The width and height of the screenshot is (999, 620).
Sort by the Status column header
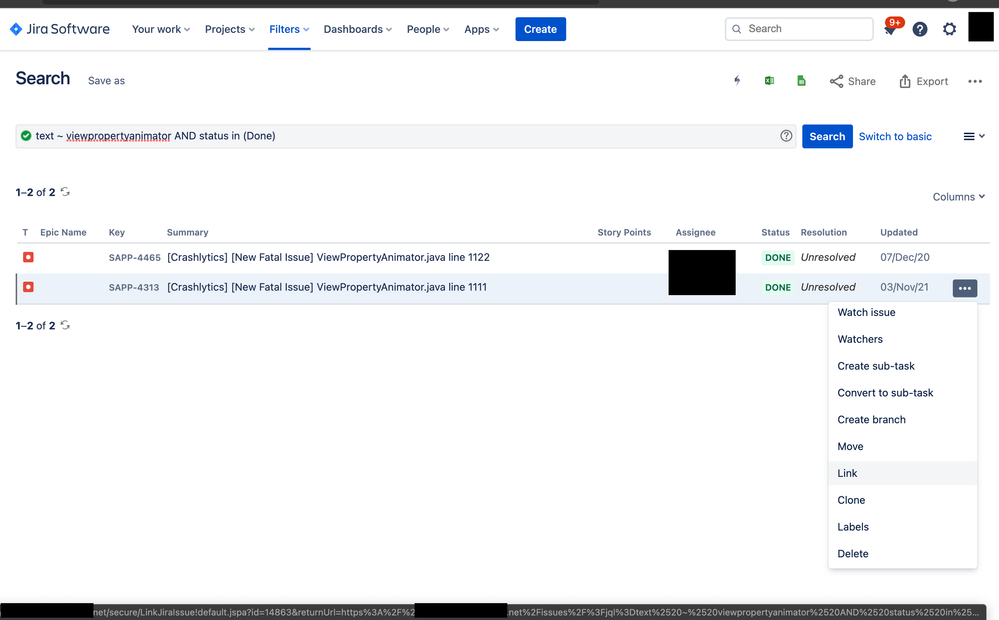click(x=775, y=233)
